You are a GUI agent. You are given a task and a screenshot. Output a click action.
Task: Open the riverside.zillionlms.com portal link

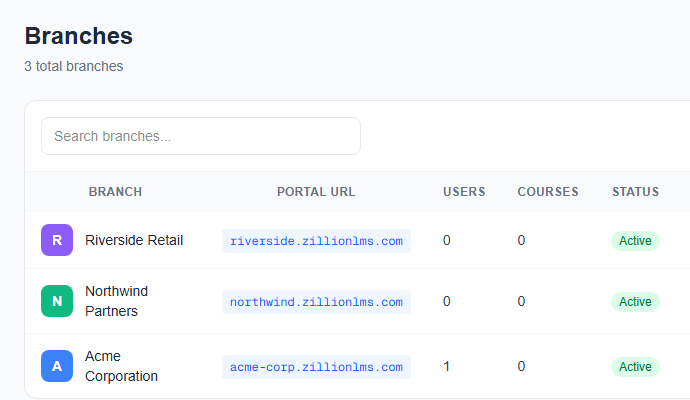coord(316,241)
